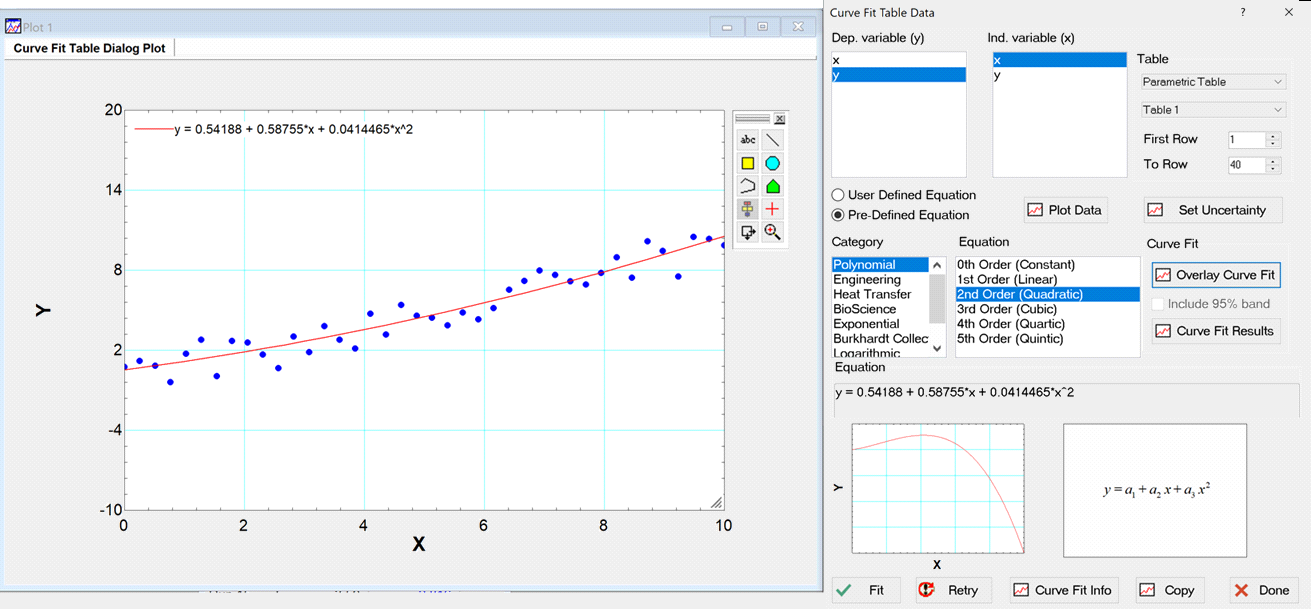Enable the Include 95% band checkbox

(1158, 303)
